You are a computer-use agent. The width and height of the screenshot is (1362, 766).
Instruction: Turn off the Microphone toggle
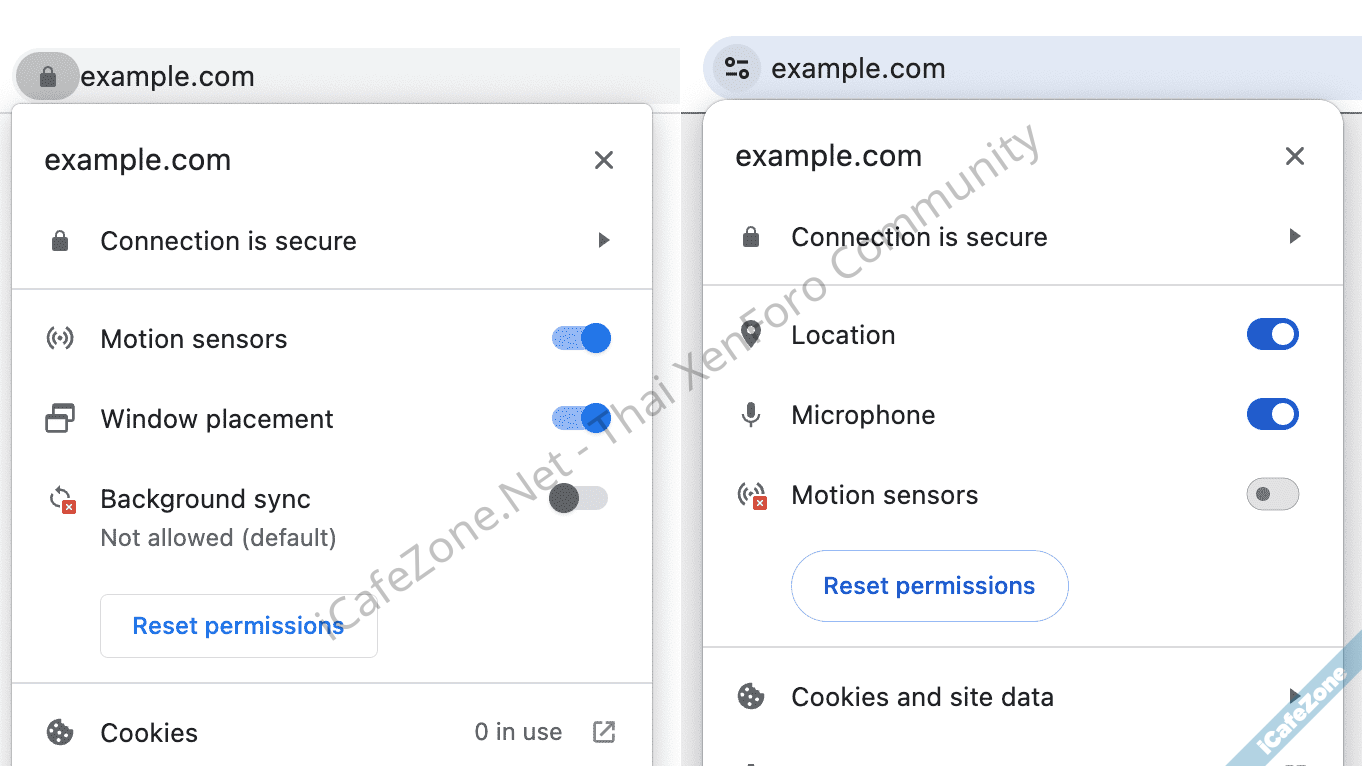[1272, 415]
